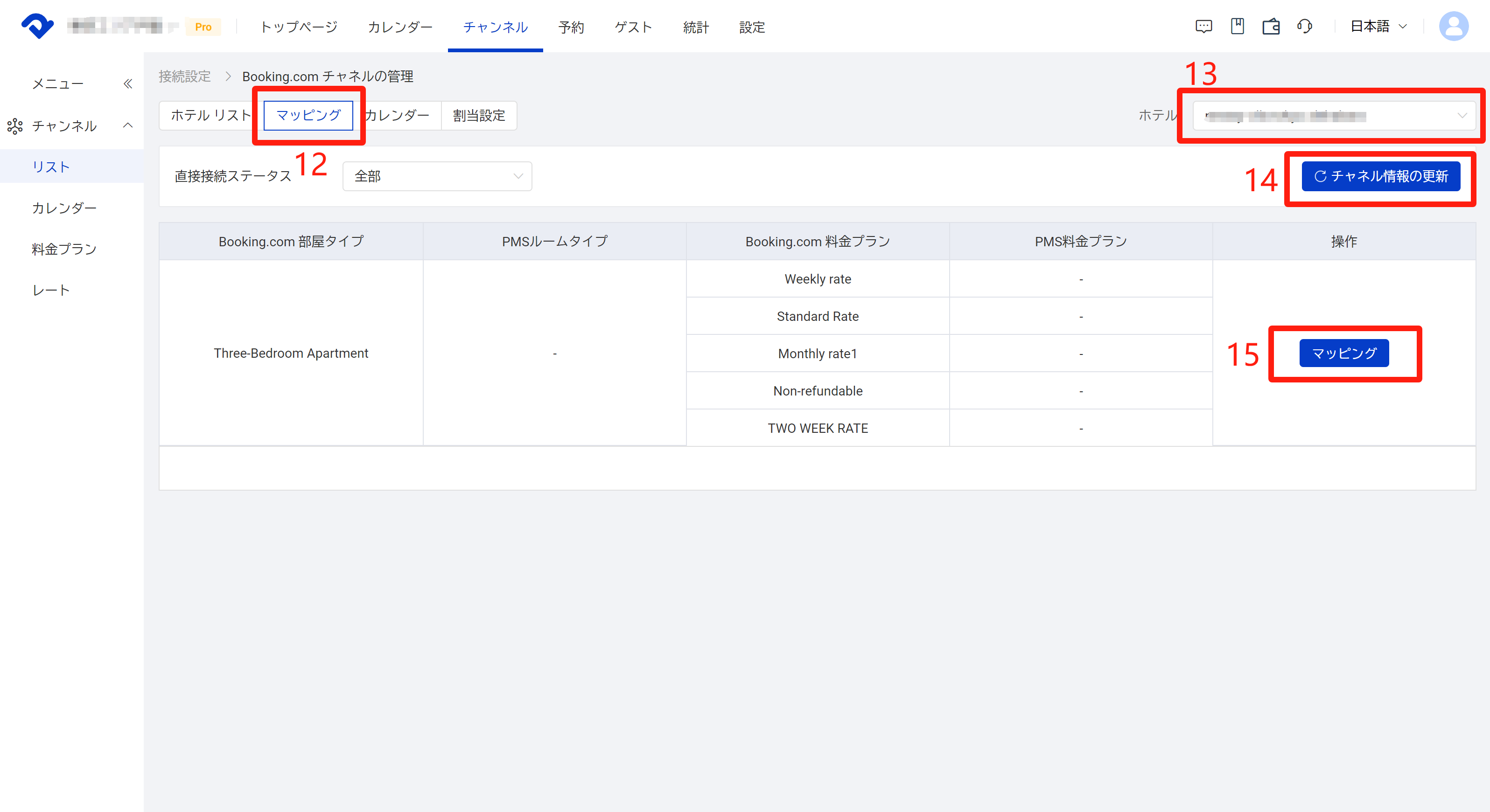Click the 接続設定 breadcrumb link
Image resolution: width=1490 pixels, height=812 pixels.
[184, 76]
